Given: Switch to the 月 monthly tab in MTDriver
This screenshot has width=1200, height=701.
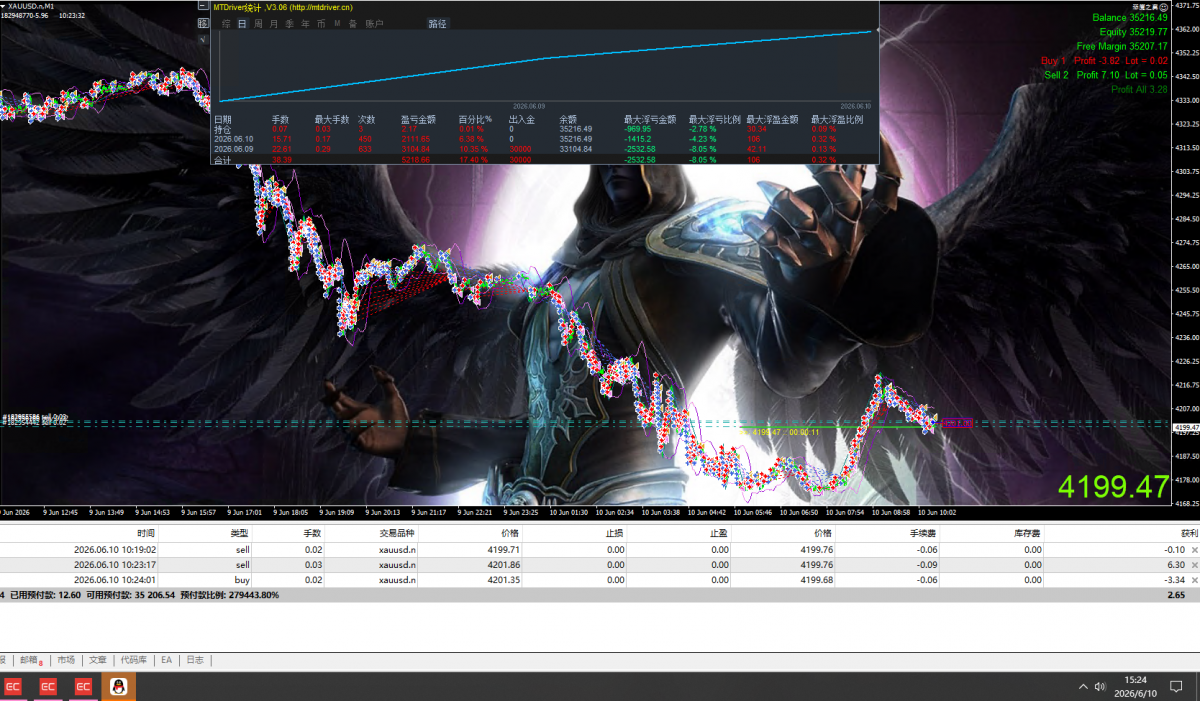Looking at the screenshot, I should pos(273,23).
